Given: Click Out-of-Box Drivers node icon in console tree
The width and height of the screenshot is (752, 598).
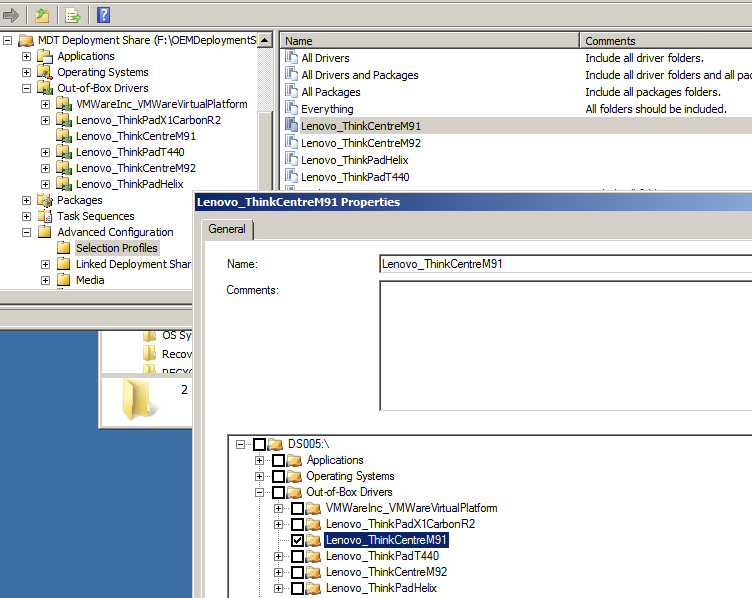Looking at the screenshot, I should click(x=45, y=88).
